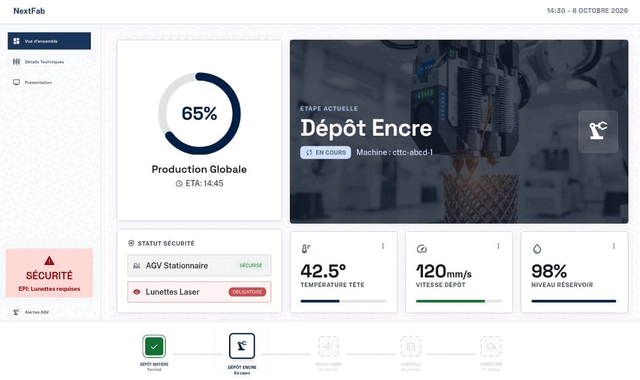Click the NextFab logo

(x=29, y=11)
